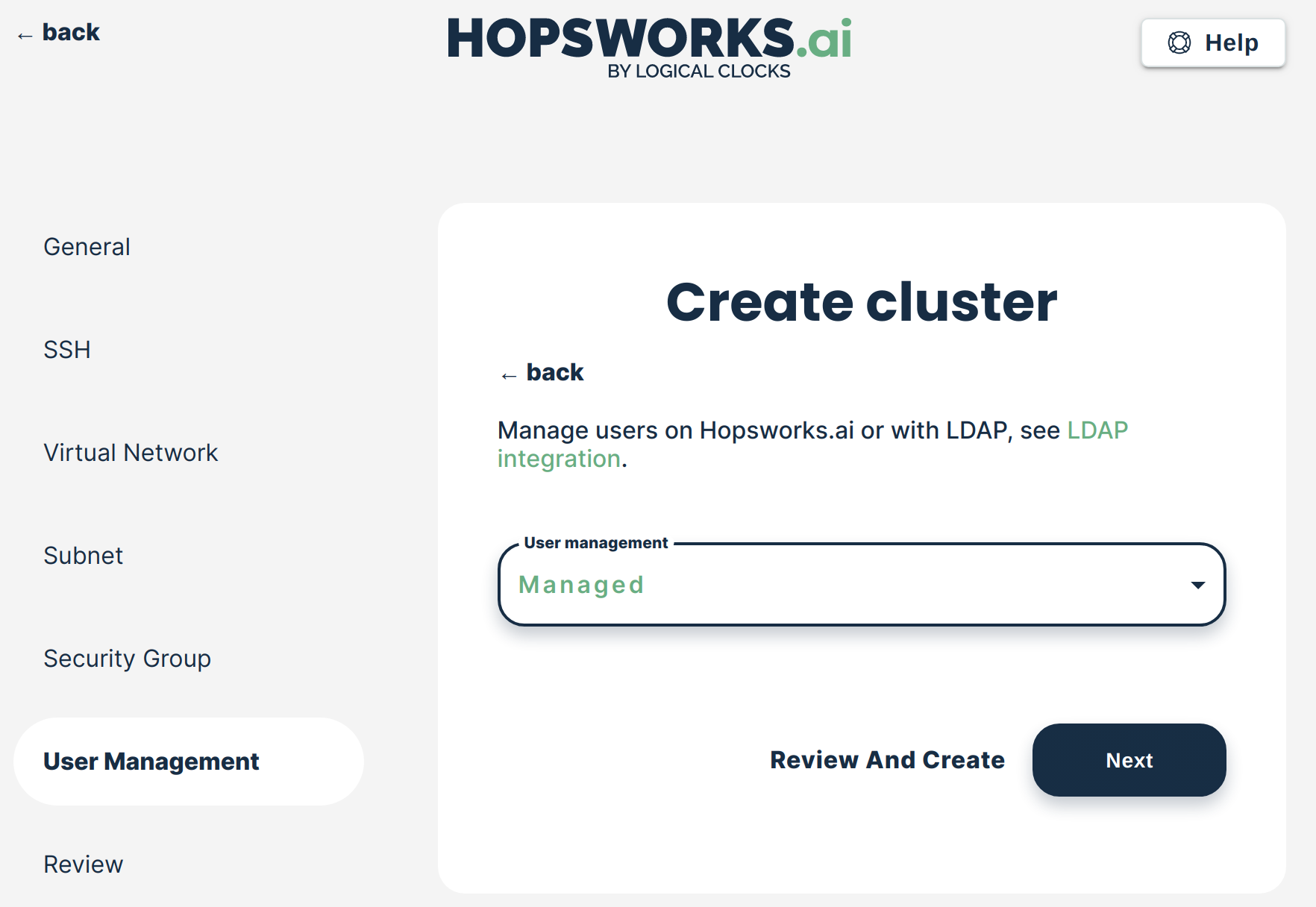Open the Security Group step
The height and width of the screenshot is (907, 1316).
(x=127, y=659)
